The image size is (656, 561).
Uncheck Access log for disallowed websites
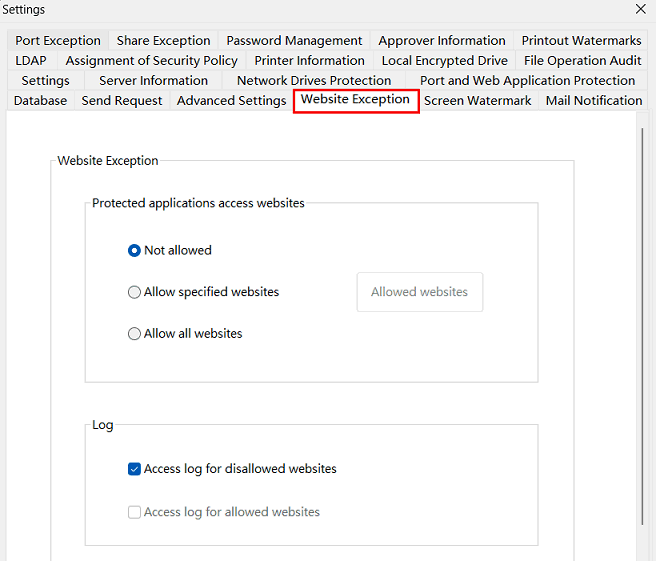coord(134,469)
